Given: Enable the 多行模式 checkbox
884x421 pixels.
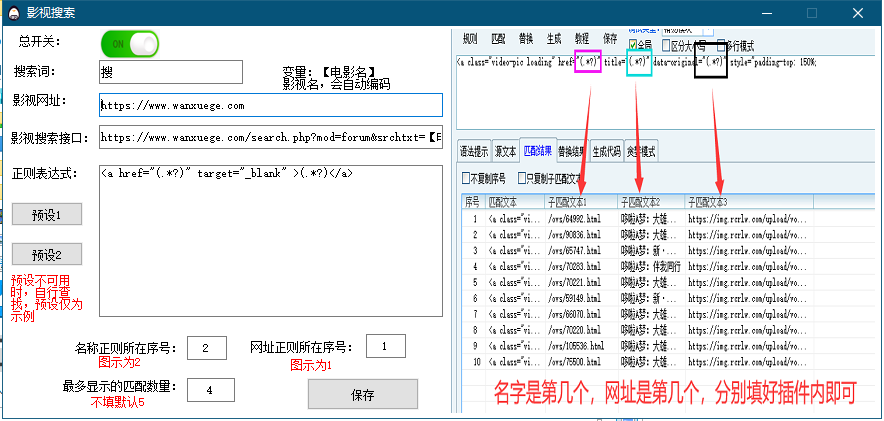Looking at the screenshot, I should (721, 45).
